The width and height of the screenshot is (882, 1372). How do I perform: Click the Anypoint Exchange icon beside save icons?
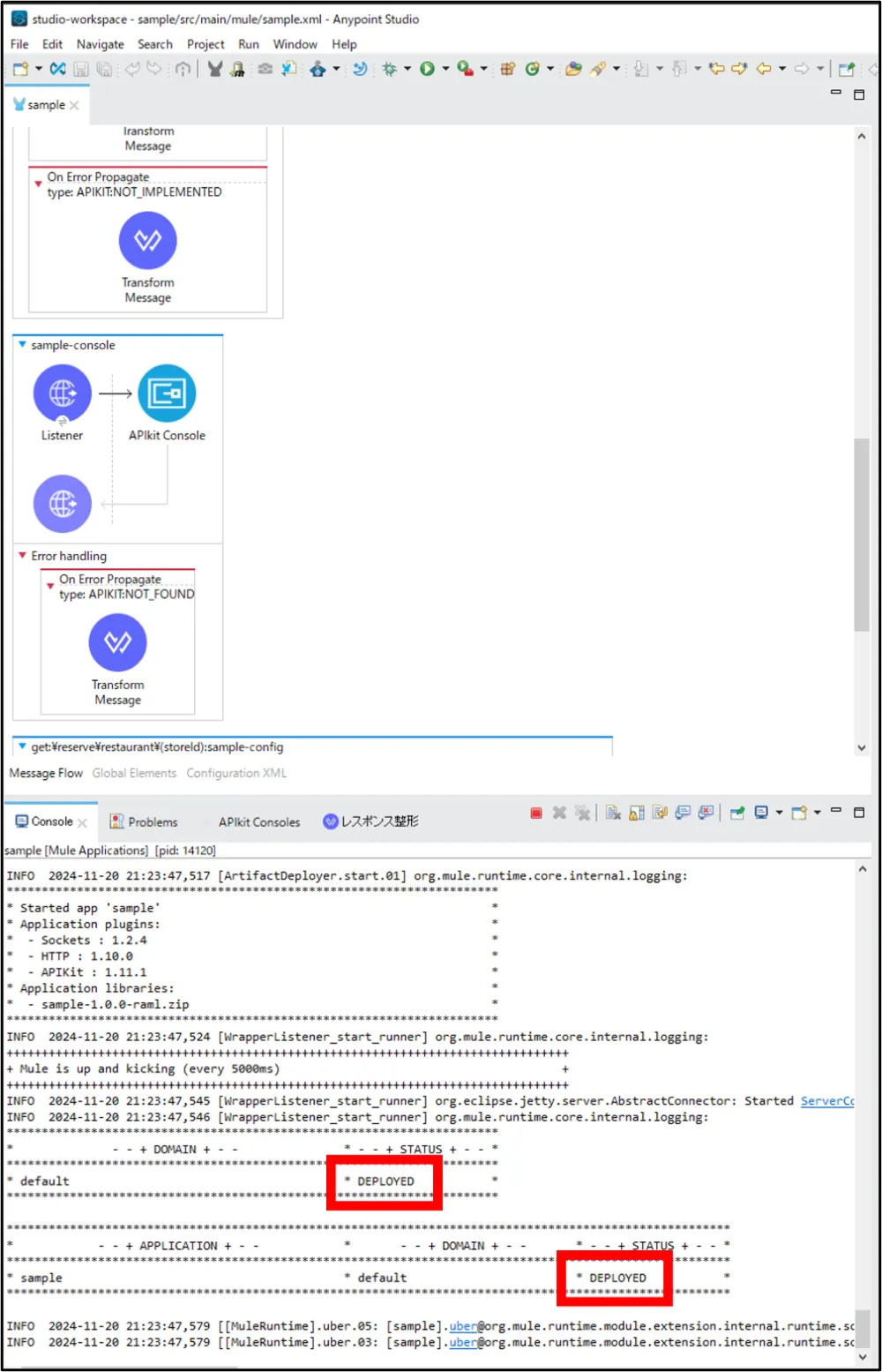click(x=58, y=69)
